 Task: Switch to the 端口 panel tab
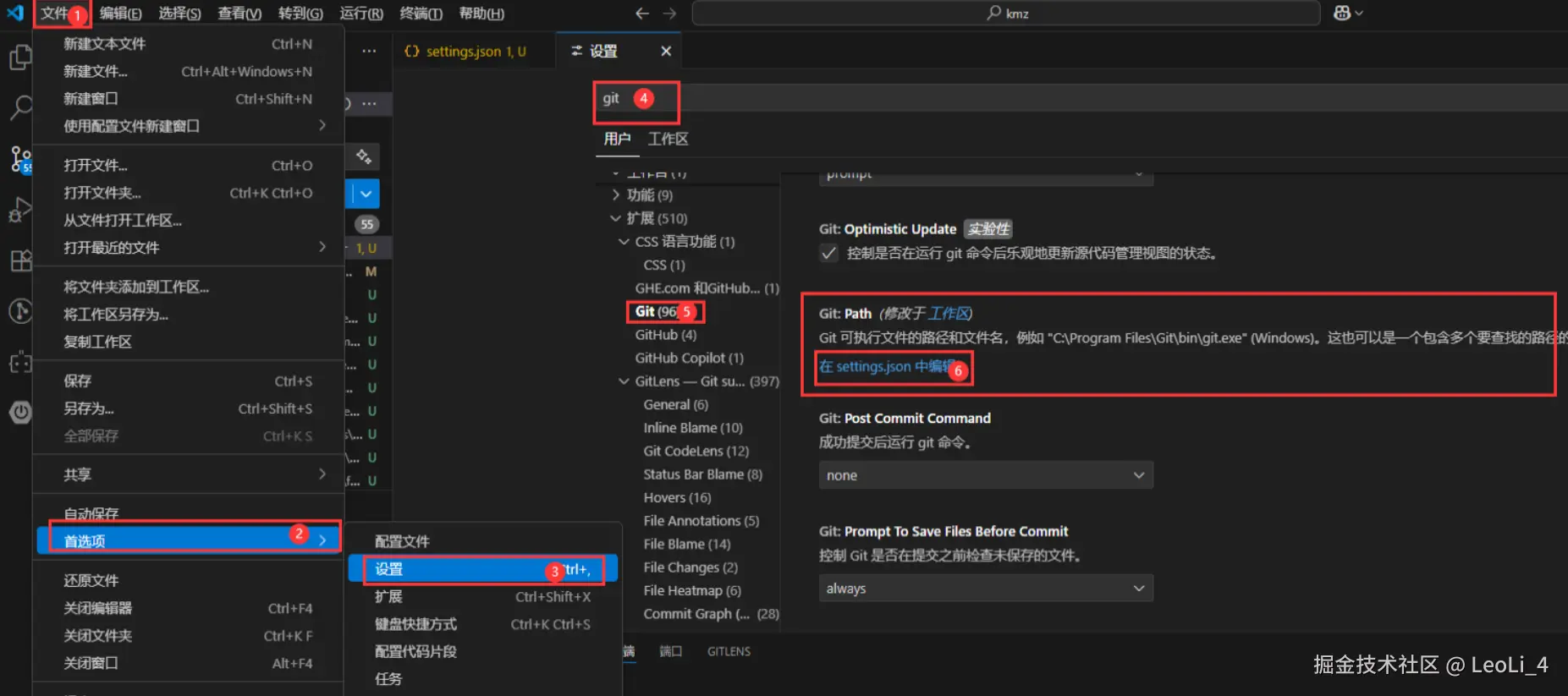(x=670, y=651)
